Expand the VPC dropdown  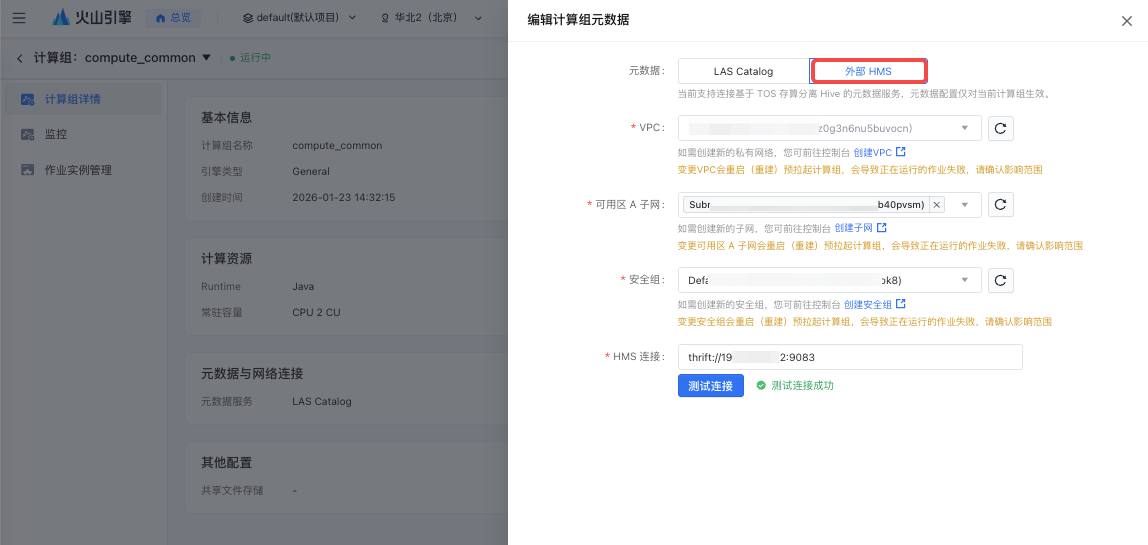[x=964, y=129]
